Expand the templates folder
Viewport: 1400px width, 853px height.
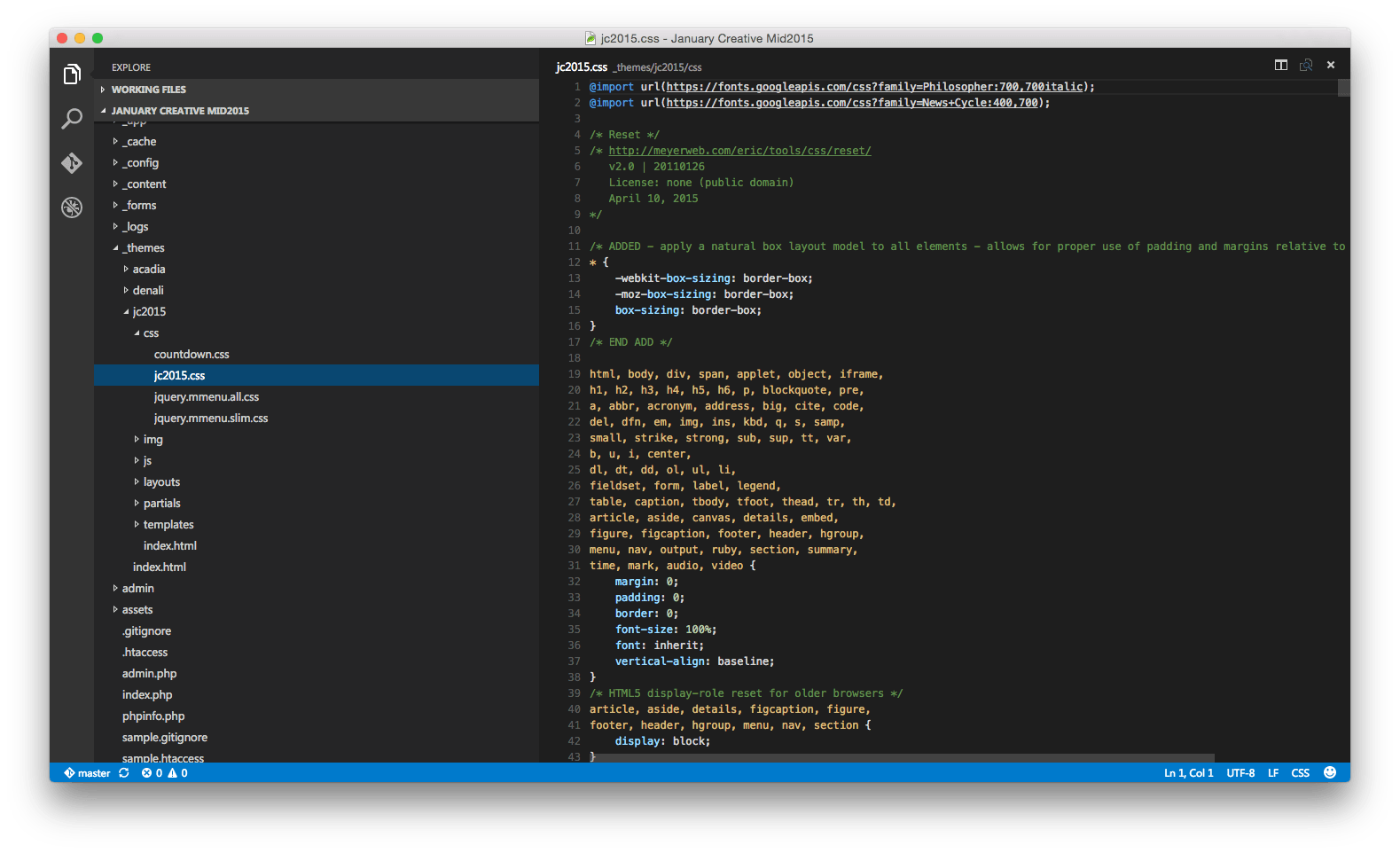(x=168, y=525)
